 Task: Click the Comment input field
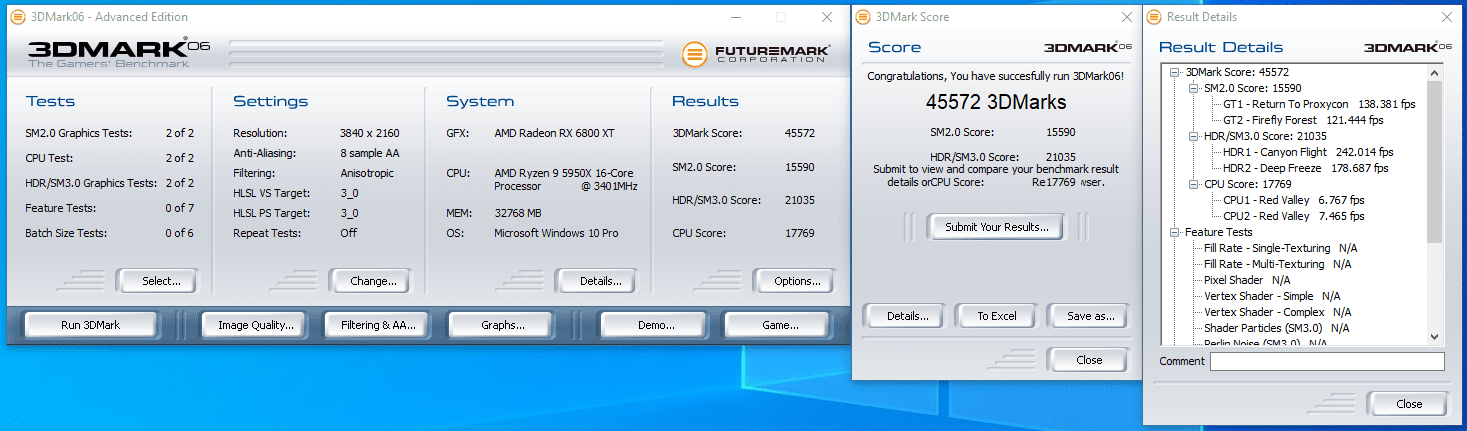tap(1327, 361)
